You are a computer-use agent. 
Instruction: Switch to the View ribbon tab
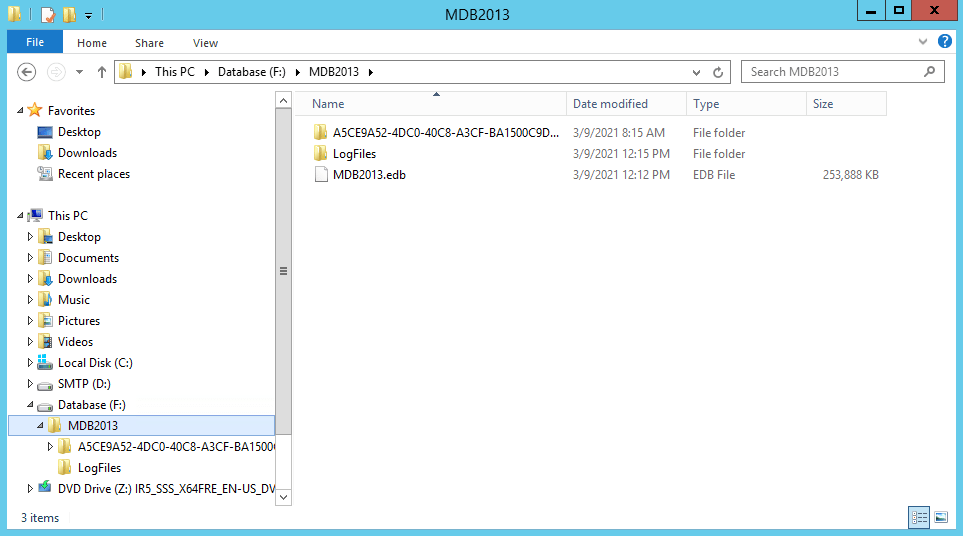point(205,43)
